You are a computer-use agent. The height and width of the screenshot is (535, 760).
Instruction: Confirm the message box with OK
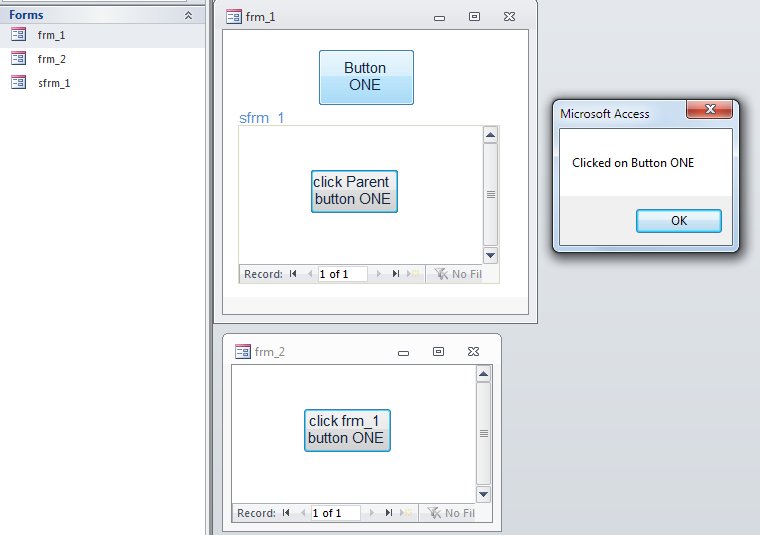click(x=679, y=221)
